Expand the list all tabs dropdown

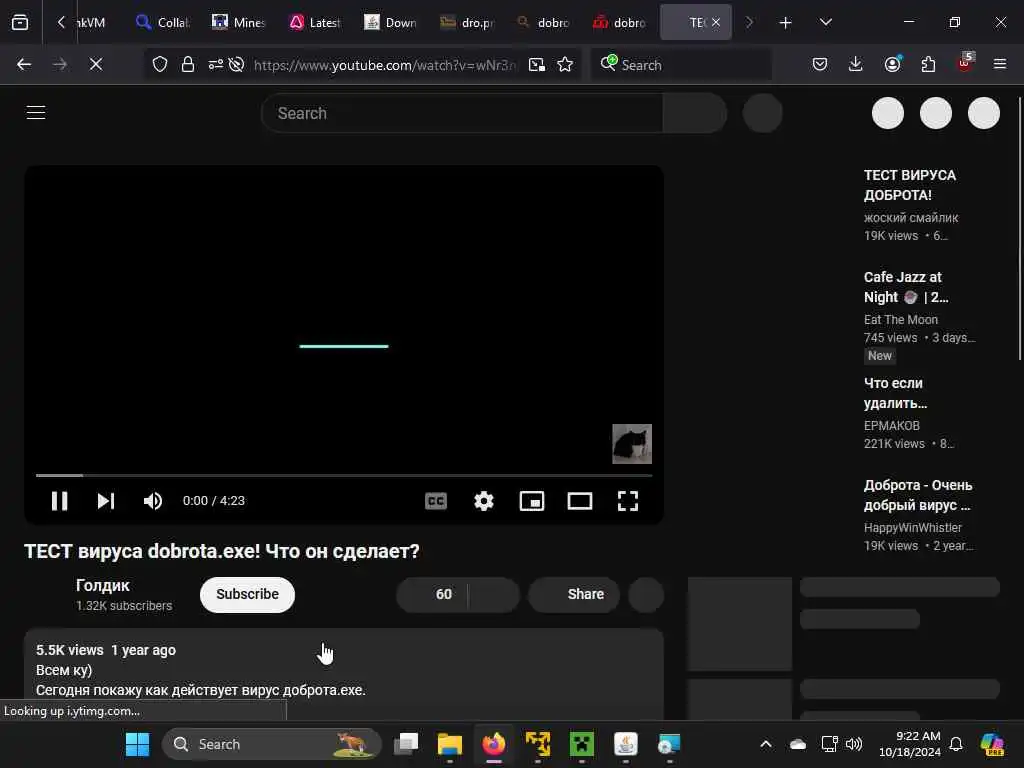pyautogui.click(x=825, y=22)
